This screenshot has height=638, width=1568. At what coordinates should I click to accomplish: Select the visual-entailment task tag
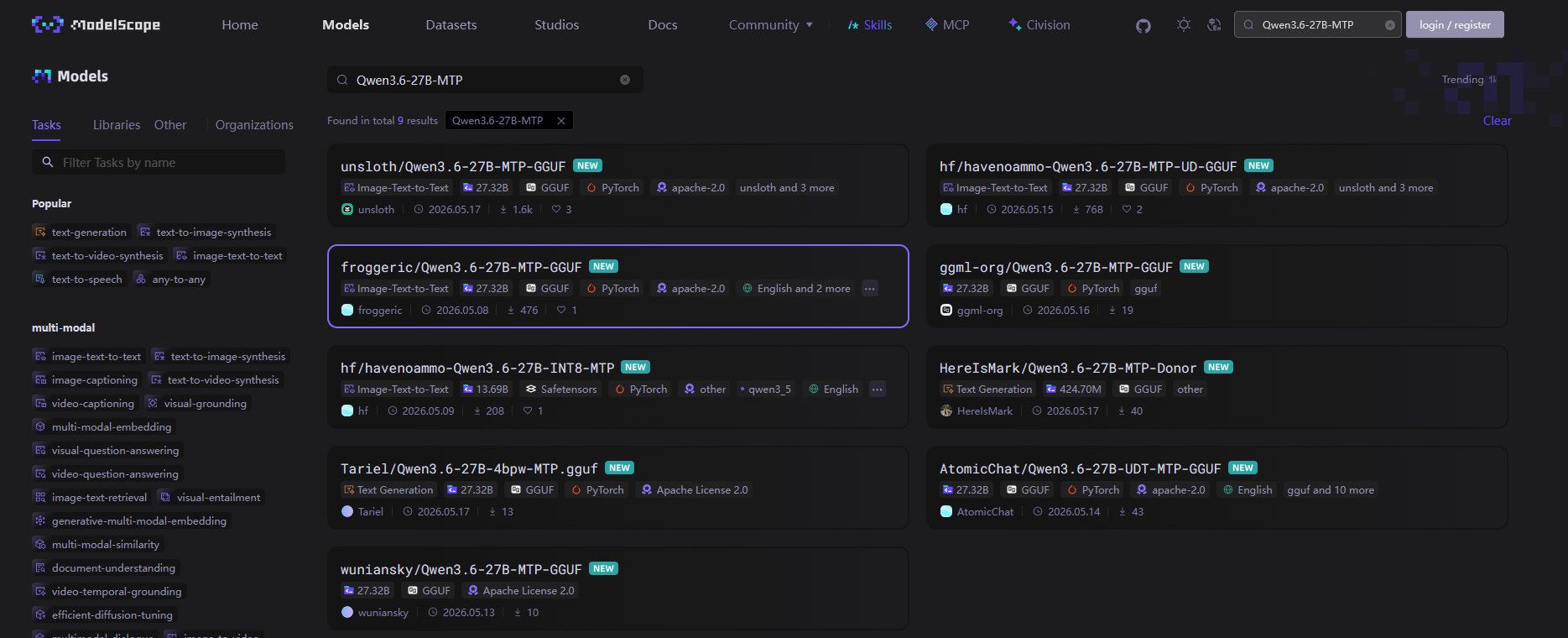tap(210, 498)
